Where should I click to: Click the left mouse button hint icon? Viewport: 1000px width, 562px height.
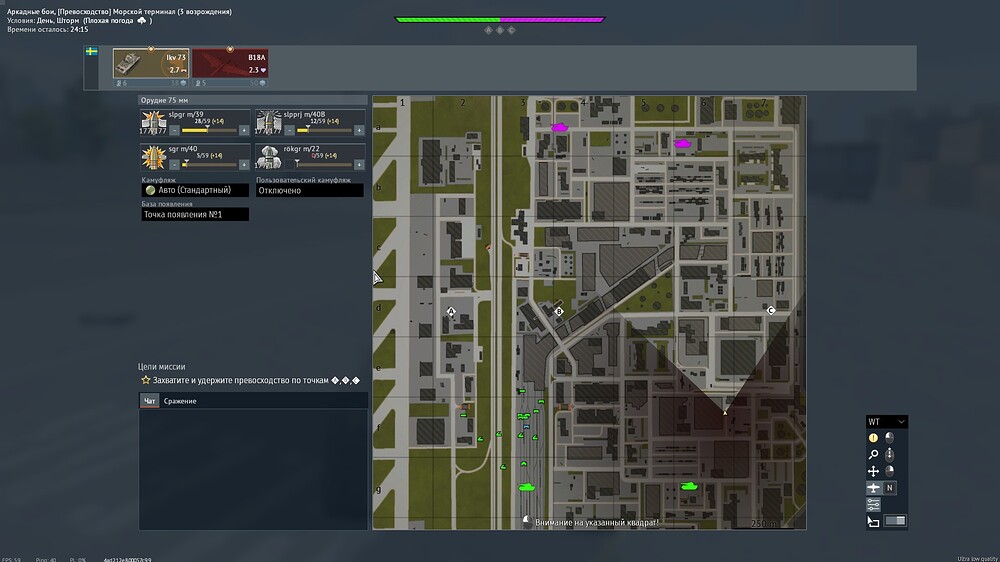pyautogui.click(x=889, y=438)
